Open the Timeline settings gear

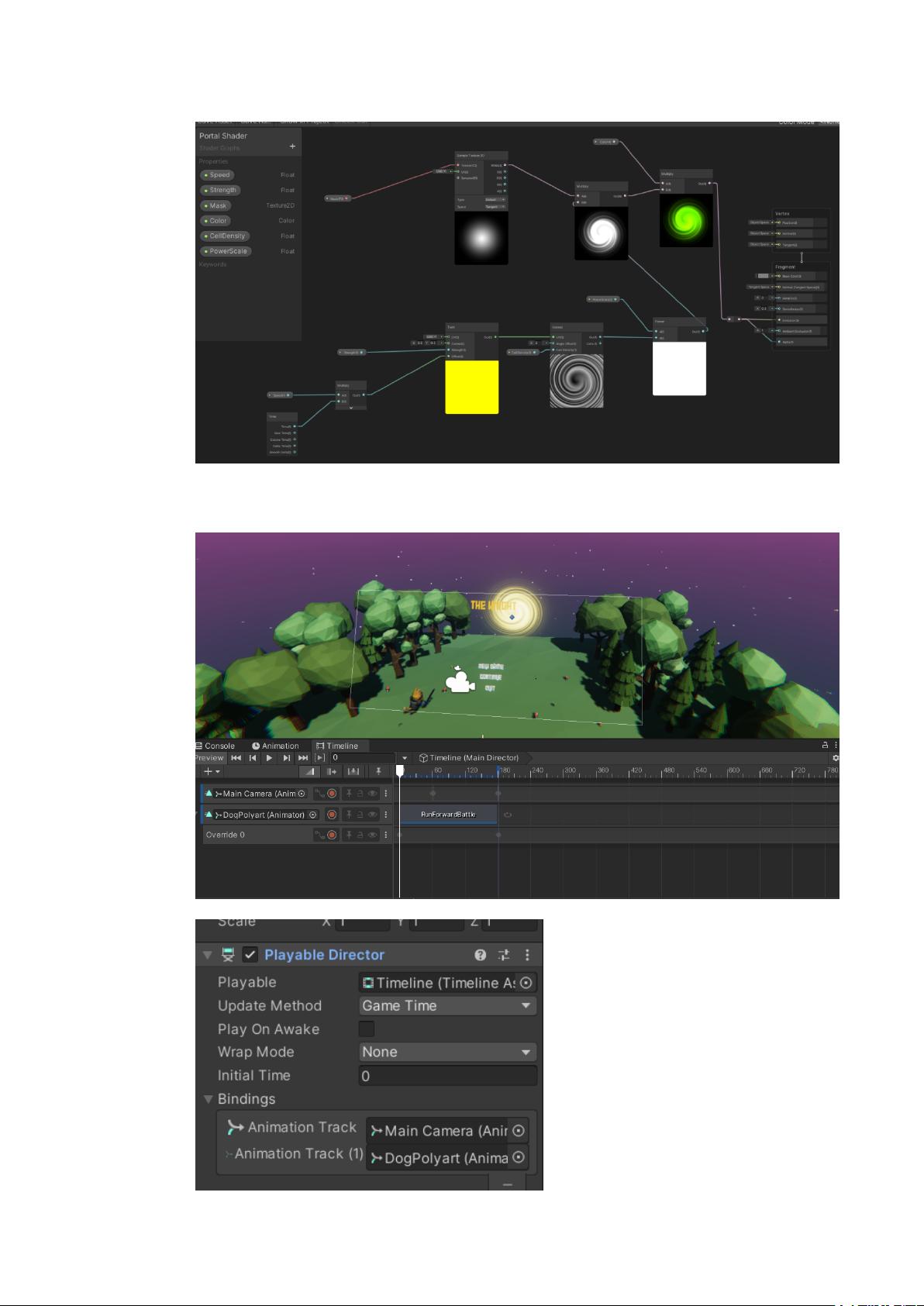[x=835, y=758]
